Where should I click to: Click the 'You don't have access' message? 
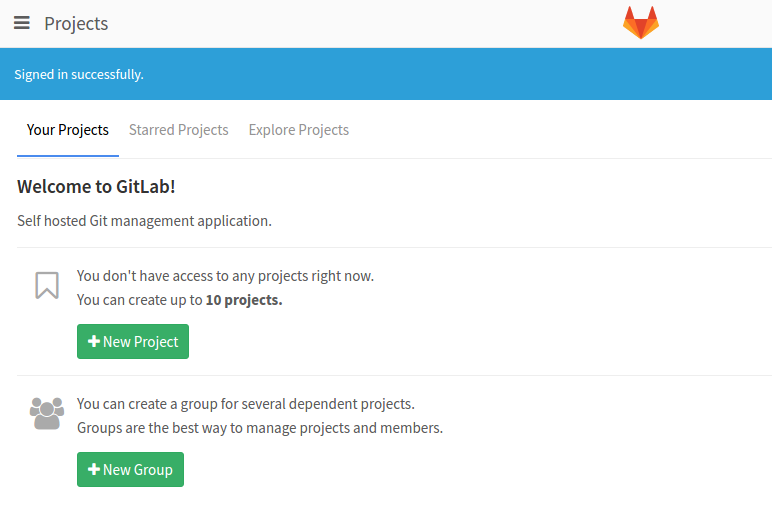click(x=225, y=276)
